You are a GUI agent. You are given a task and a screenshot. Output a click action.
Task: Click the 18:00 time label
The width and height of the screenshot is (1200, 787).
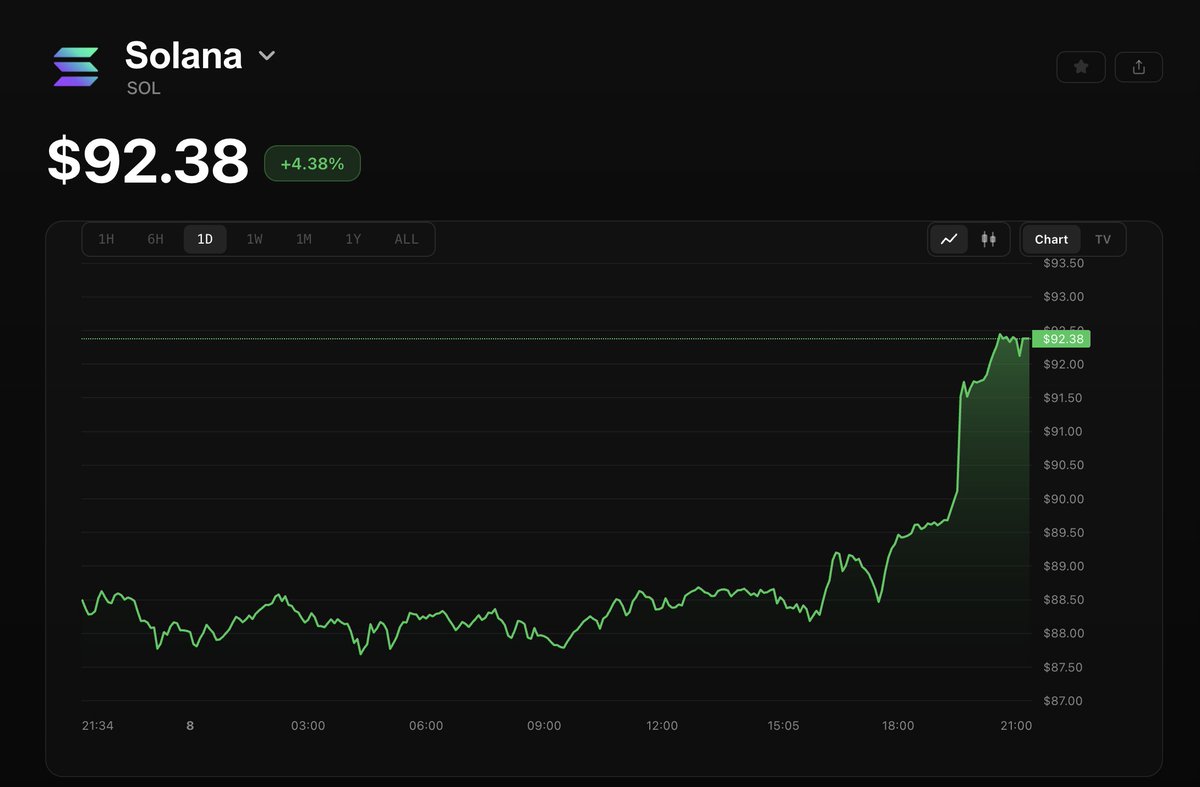coord(898,726)
